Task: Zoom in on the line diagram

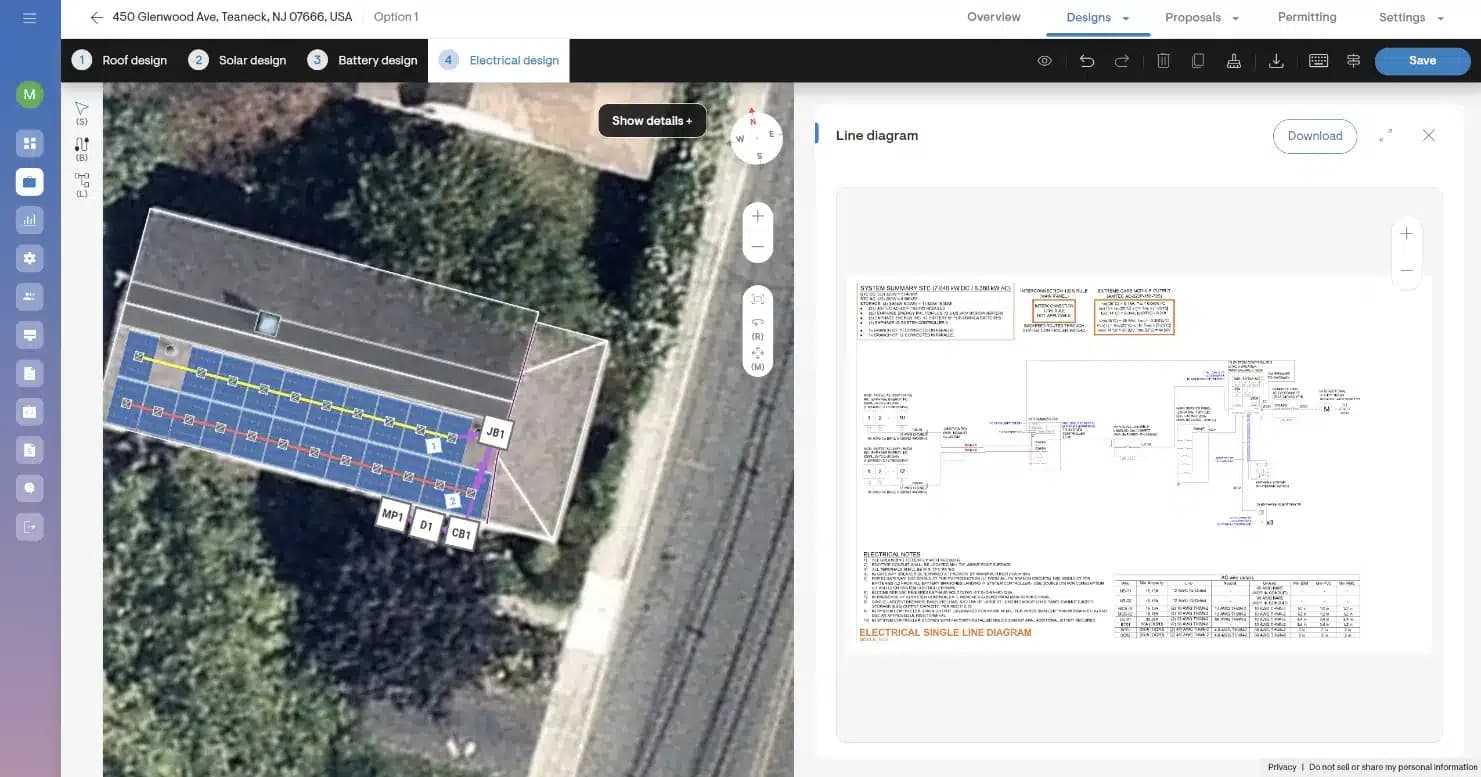Action: pos(1406,234)
